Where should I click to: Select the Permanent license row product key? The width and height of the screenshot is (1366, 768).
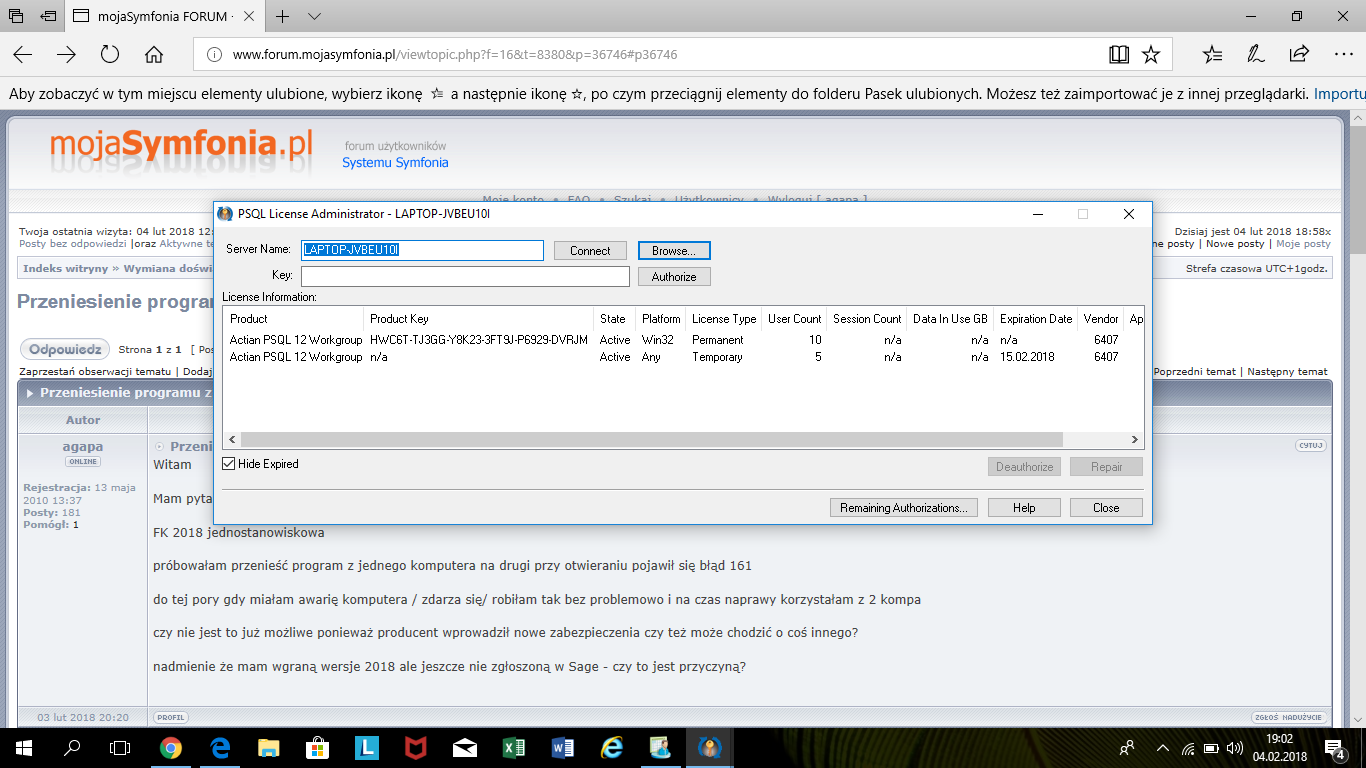point(479,340)
